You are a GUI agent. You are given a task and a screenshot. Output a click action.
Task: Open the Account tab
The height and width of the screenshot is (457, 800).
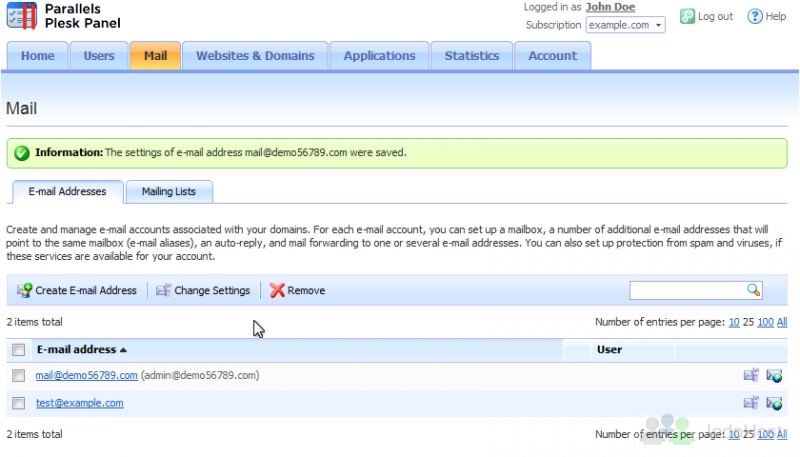point(553,56)
